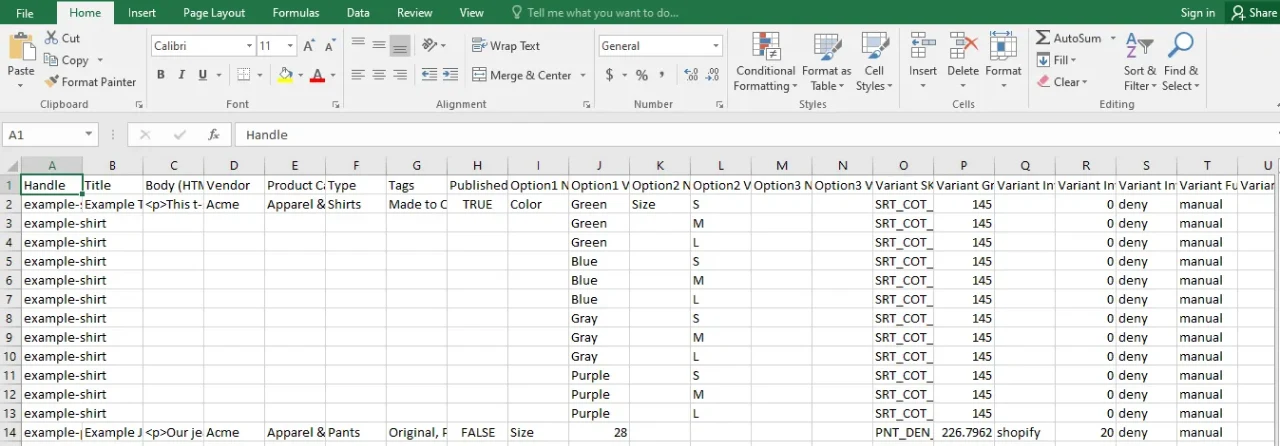The width and height of the screenshot is (1280, 446).
Task: Open the Borders dropdown
Action: coord(258,75)
